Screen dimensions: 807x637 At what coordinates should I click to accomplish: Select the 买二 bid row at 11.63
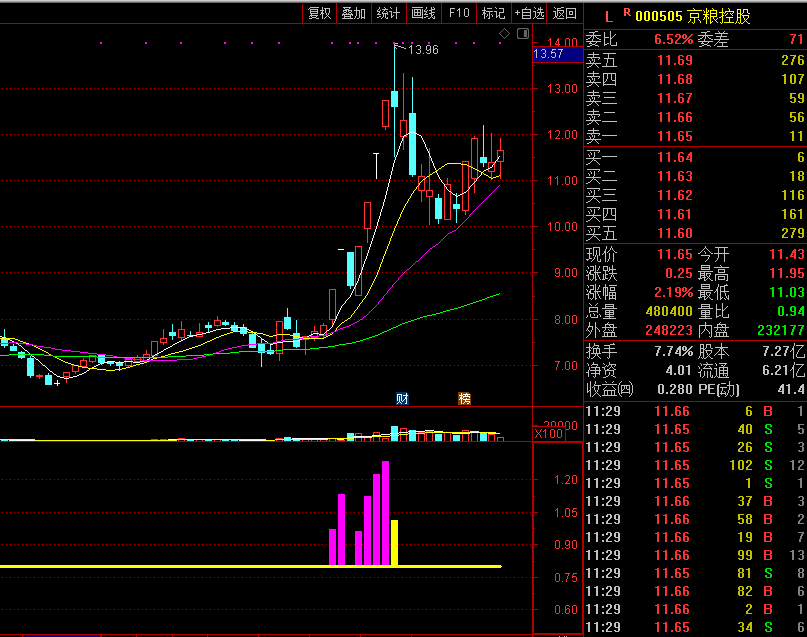click(695, 176)
